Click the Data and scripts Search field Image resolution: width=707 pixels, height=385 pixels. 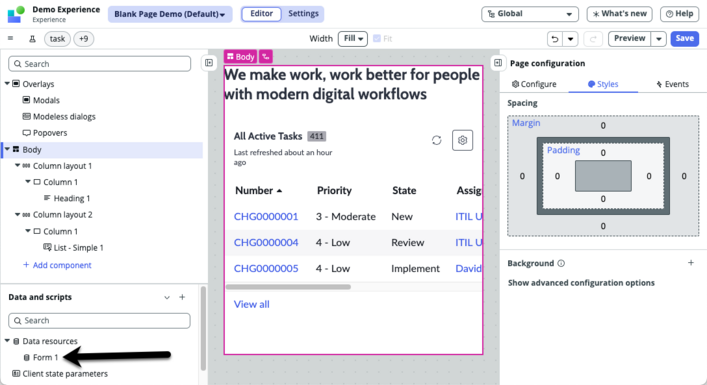click(100, 321)
